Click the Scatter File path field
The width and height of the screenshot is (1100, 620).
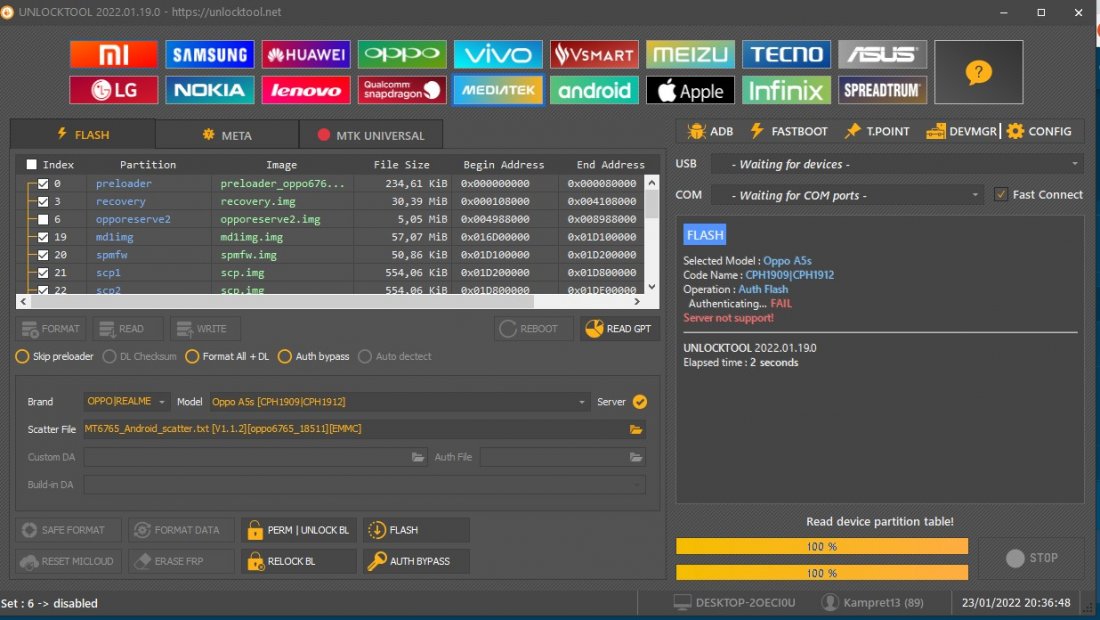pos(364,429)
